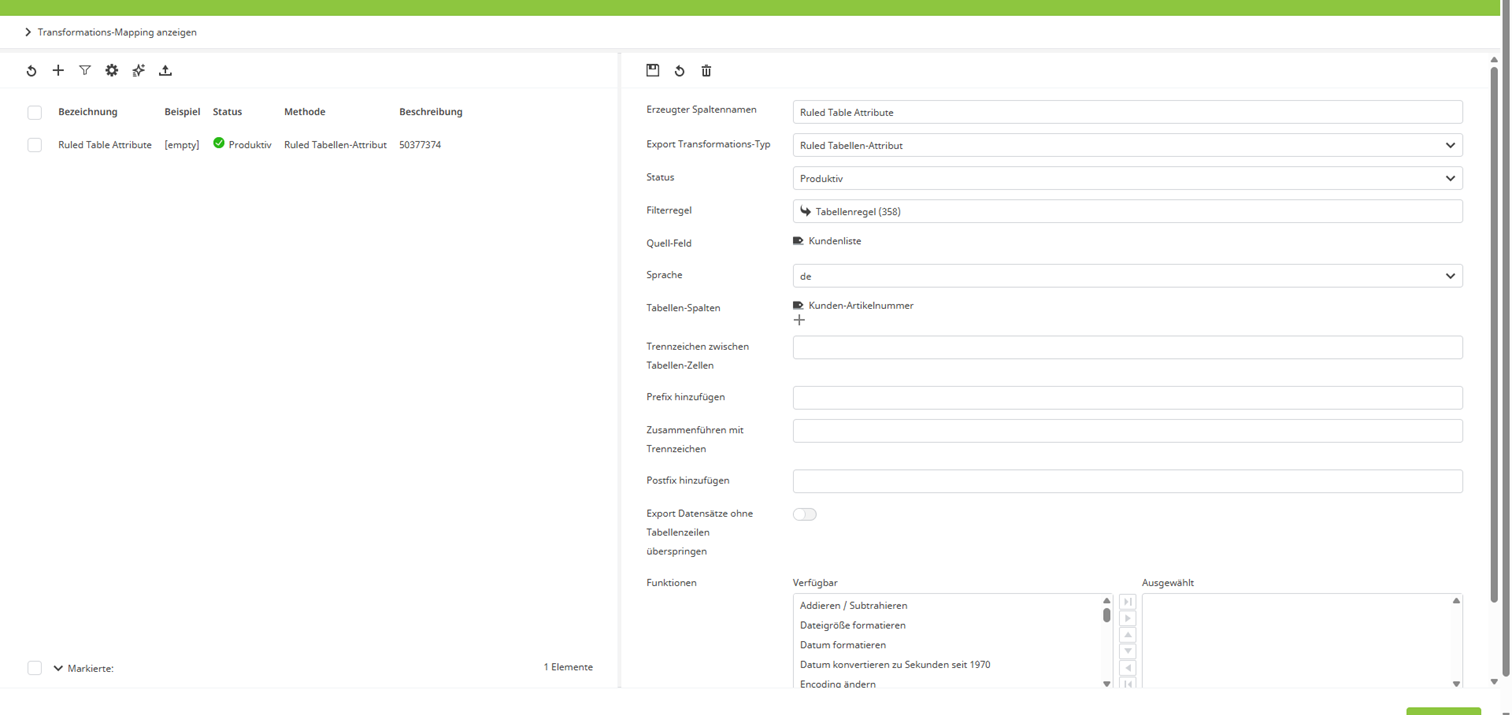Check the Ruled Table Attribute row checkbox
The image size is (1512, 715).
(x=35, y=144)
